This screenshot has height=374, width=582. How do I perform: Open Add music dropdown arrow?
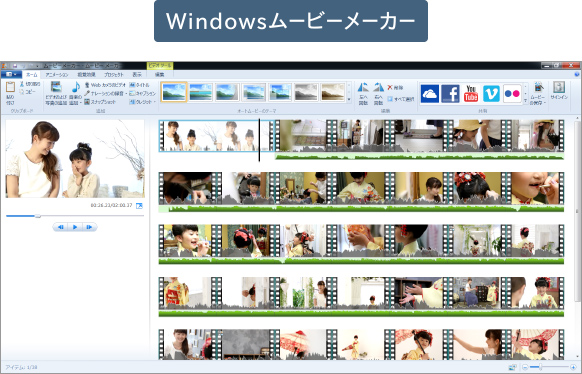81,103
